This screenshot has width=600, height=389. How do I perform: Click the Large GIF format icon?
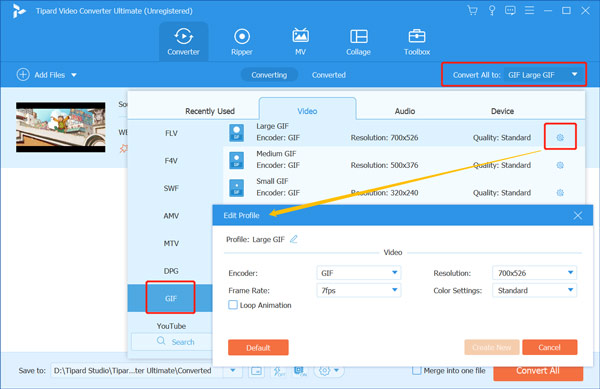click(236, 133)
